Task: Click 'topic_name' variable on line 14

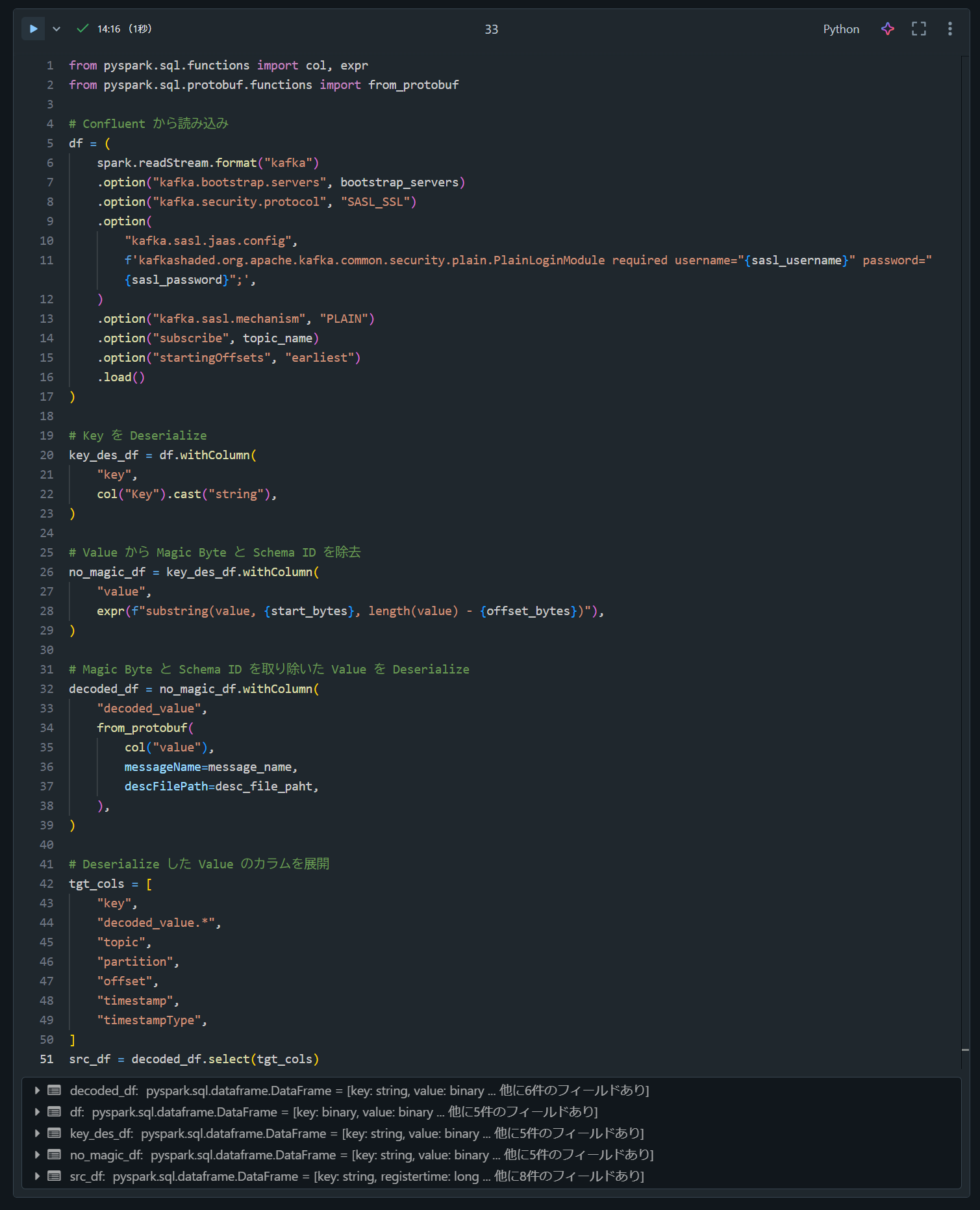Action: coord(277,338)
